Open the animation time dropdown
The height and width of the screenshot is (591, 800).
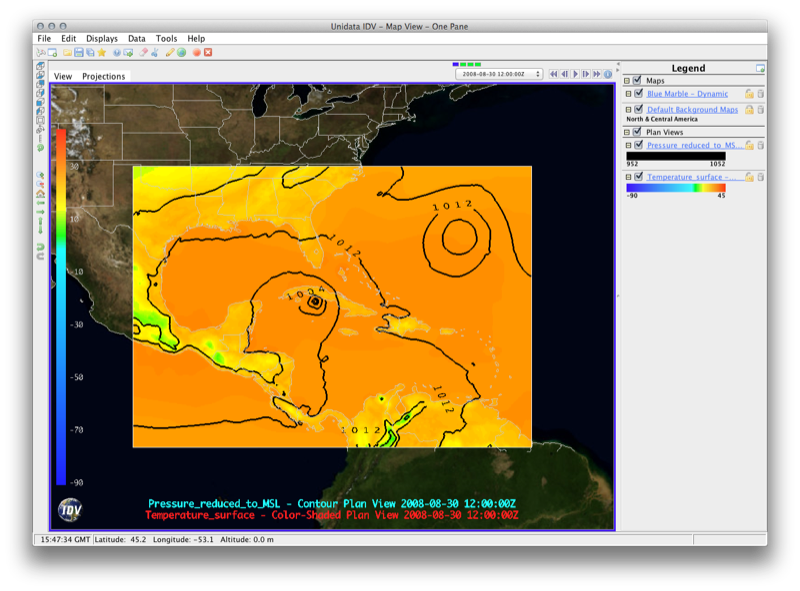coord(498,74)
